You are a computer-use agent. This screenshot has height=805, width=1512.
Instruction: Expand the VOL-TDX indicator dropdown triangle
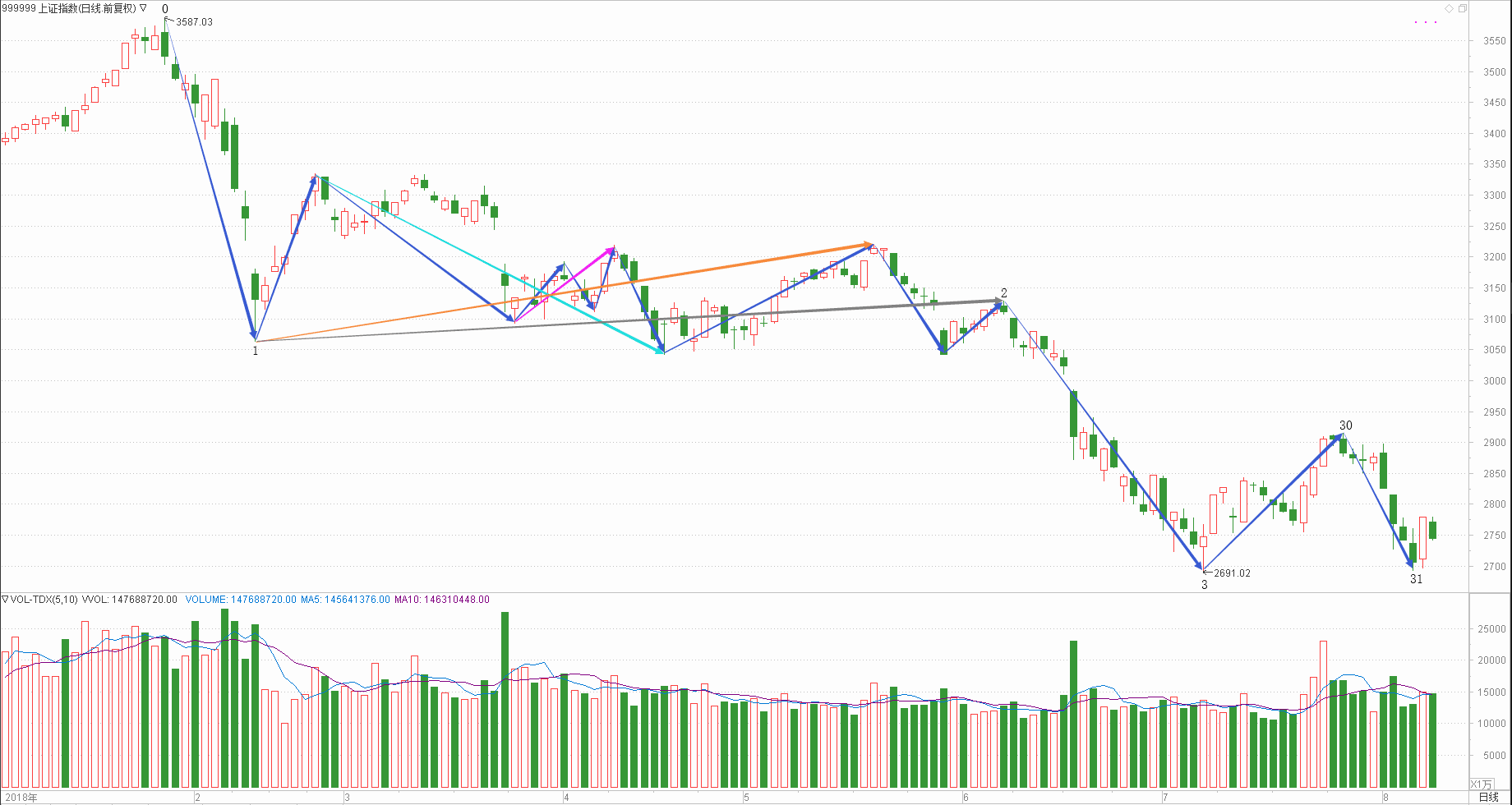click(x=5, y=600)
